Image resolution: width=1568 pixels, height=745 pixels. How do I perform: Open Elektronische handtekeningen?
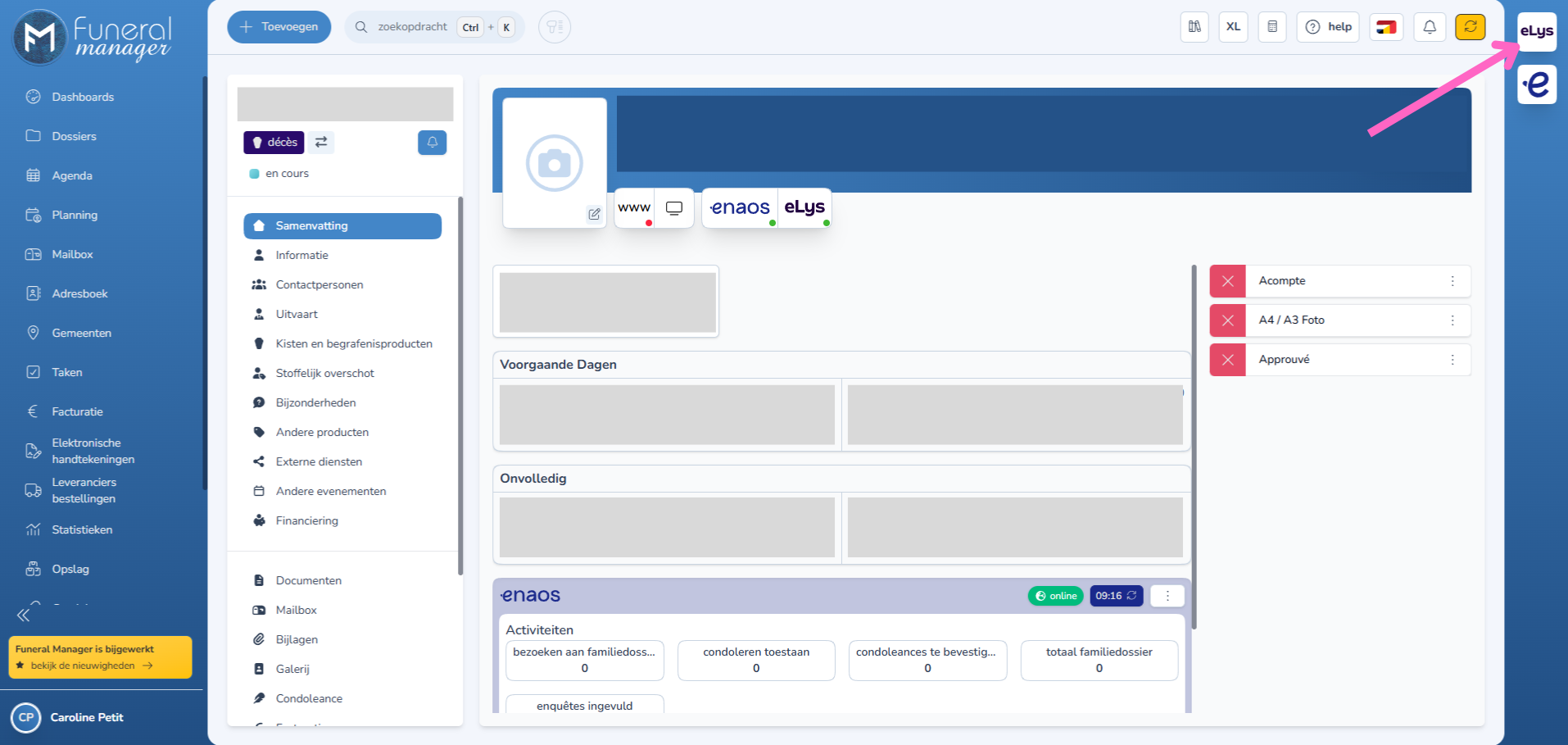[93, 451]
